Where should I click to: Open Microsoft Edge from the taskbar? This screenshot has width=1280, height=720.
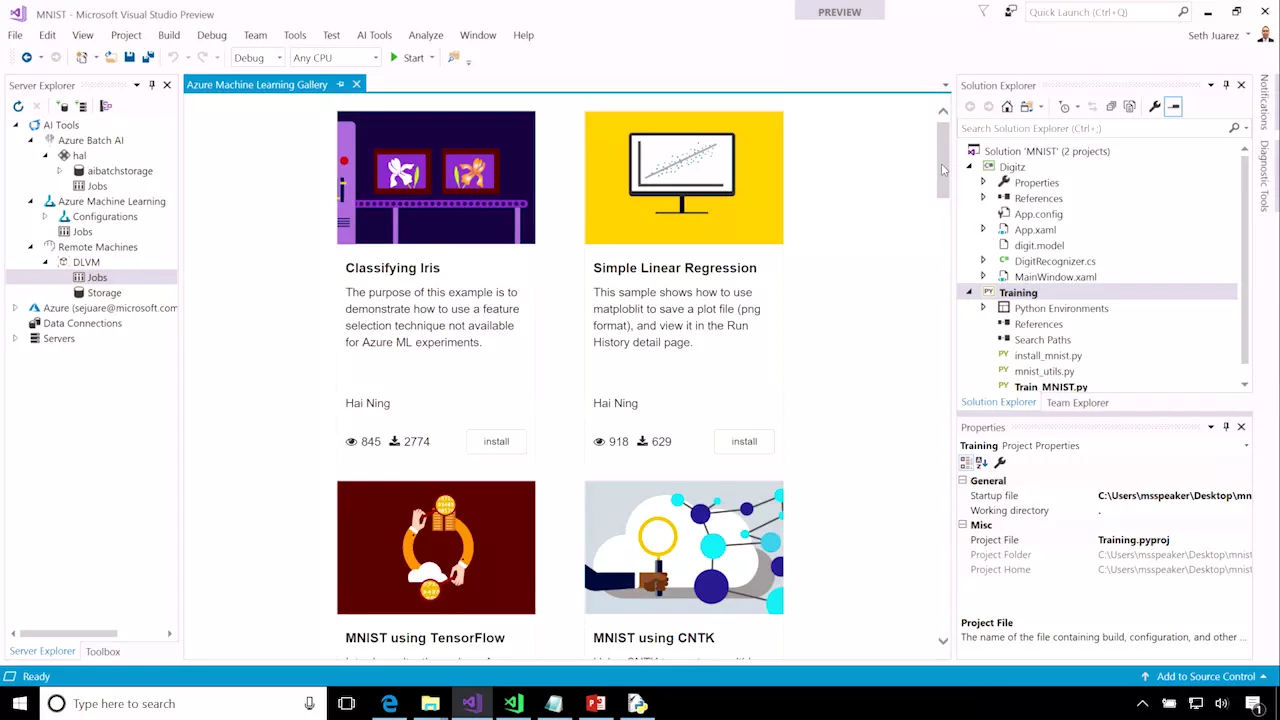pos(389,703)
